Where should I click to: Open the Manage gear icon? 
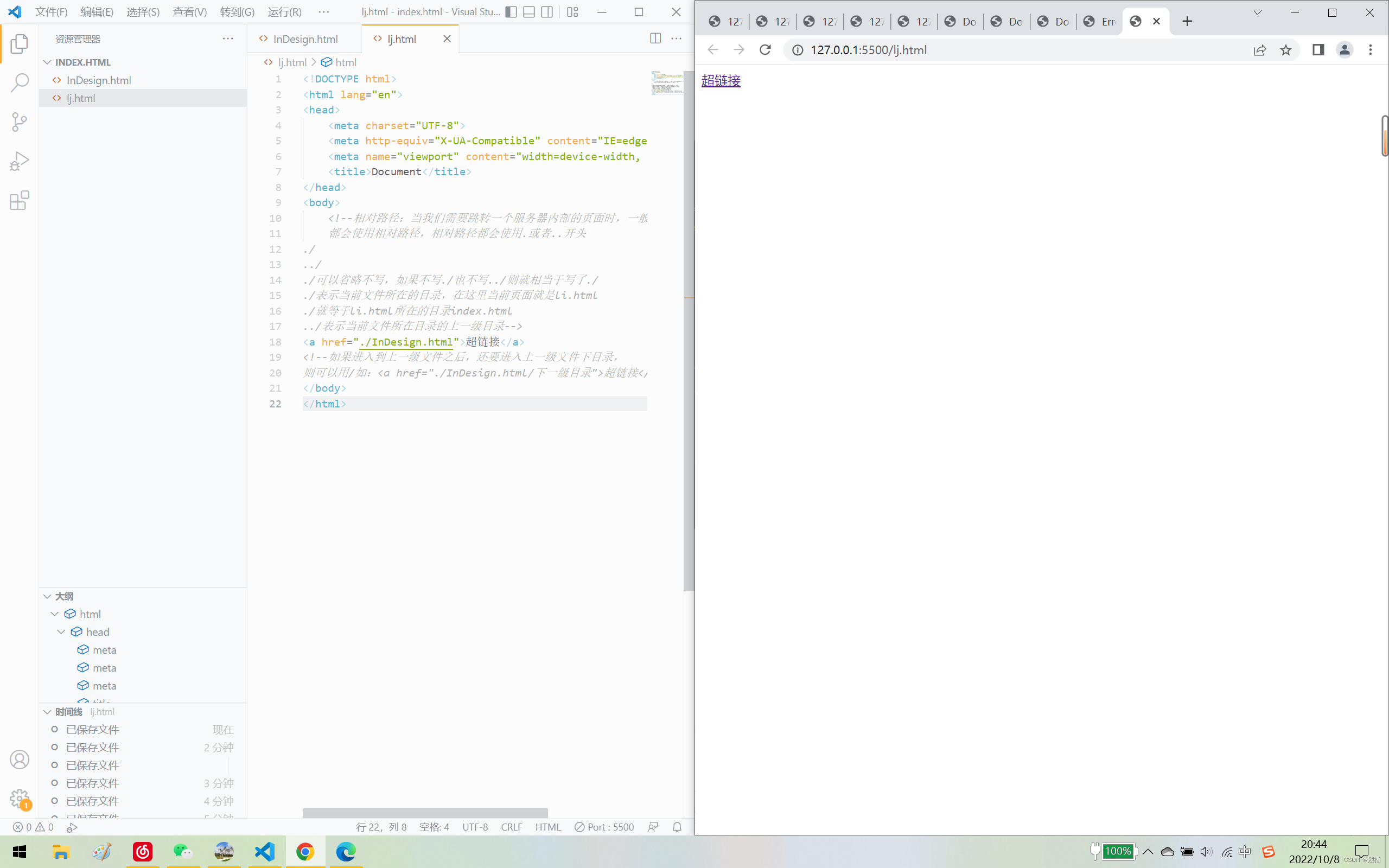[20, 798]
